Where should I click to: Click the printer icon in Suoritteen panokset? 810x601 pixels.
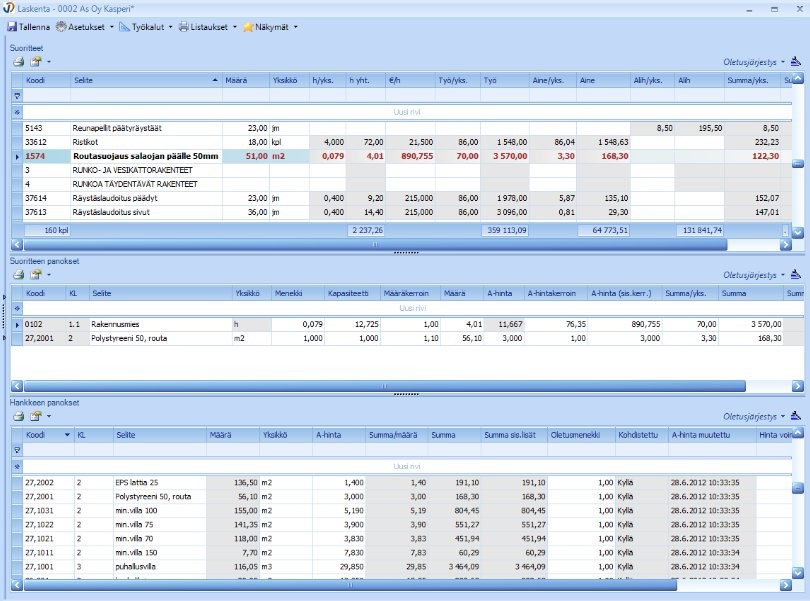pos(19,274)
